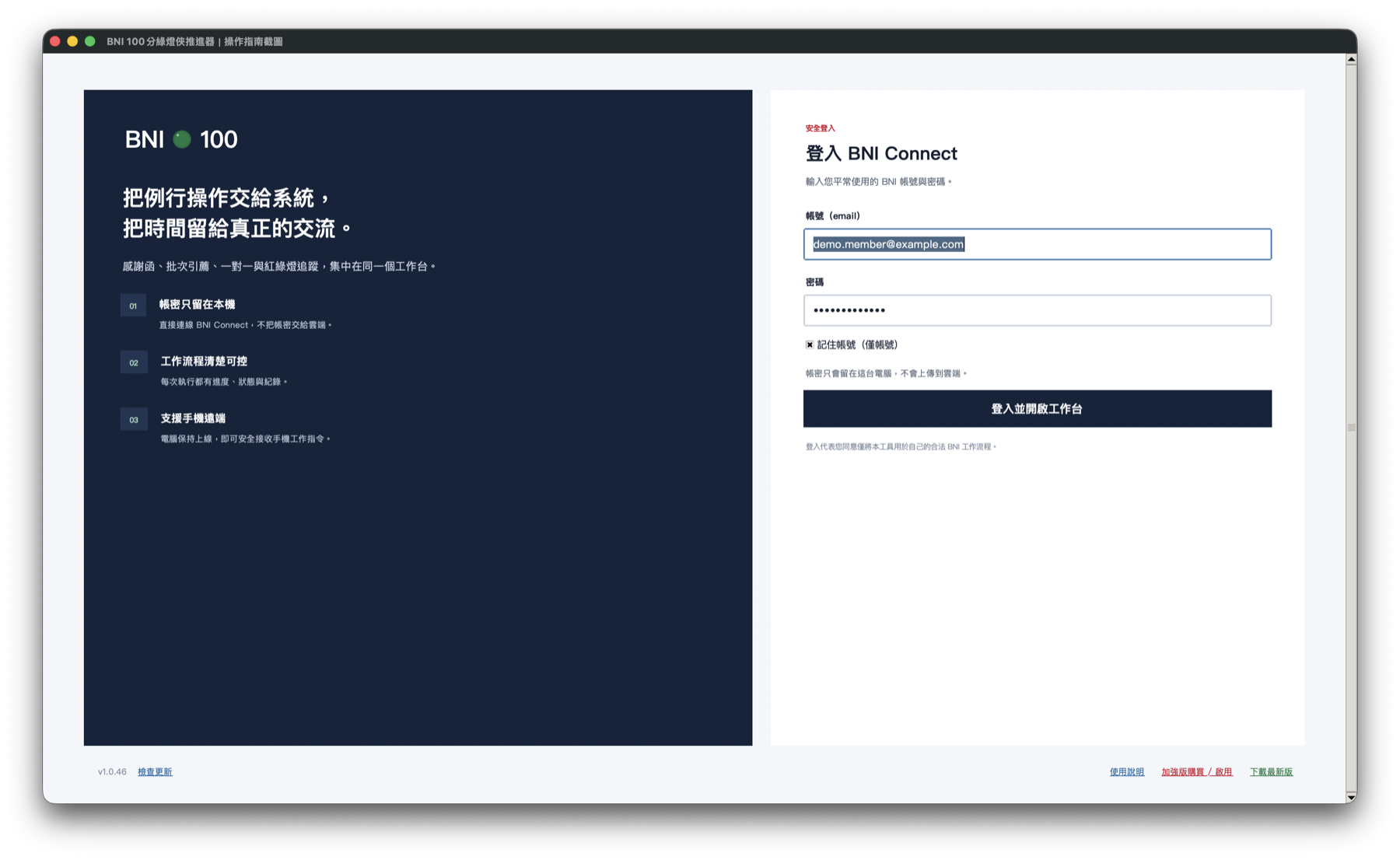
Task: Click the 工作流程清楚可控 feature title
Action: click(x=204, y=361)
